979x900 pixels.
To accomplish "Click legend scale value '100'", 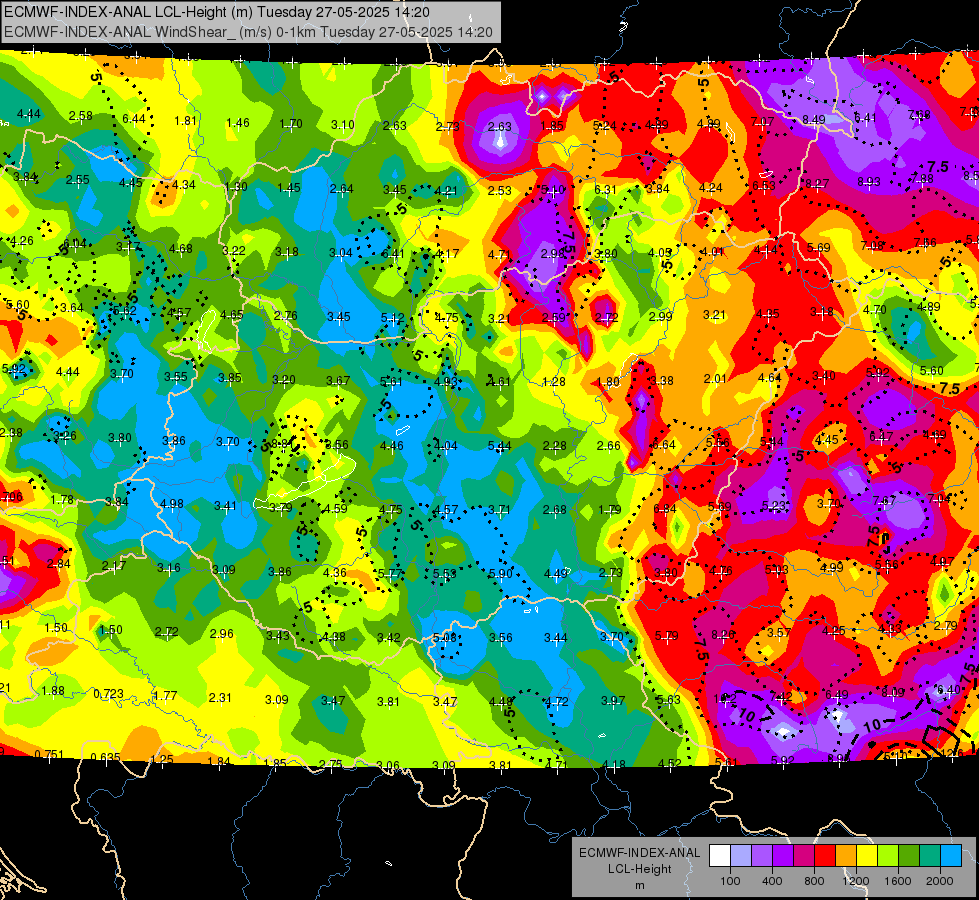I will 730,881.
